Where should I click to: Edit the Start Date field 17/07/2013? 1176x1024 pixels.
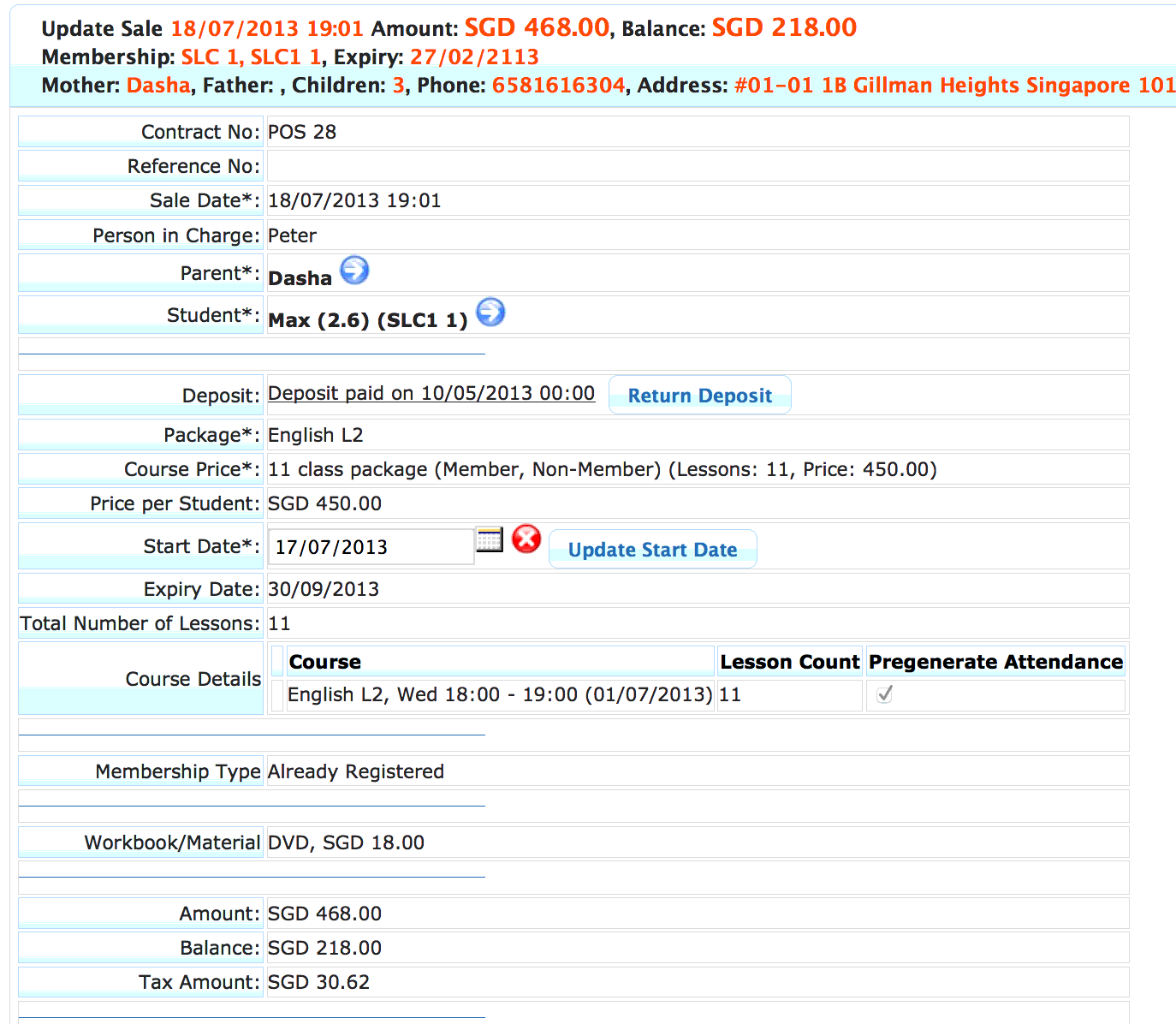(x=371, y=547)
